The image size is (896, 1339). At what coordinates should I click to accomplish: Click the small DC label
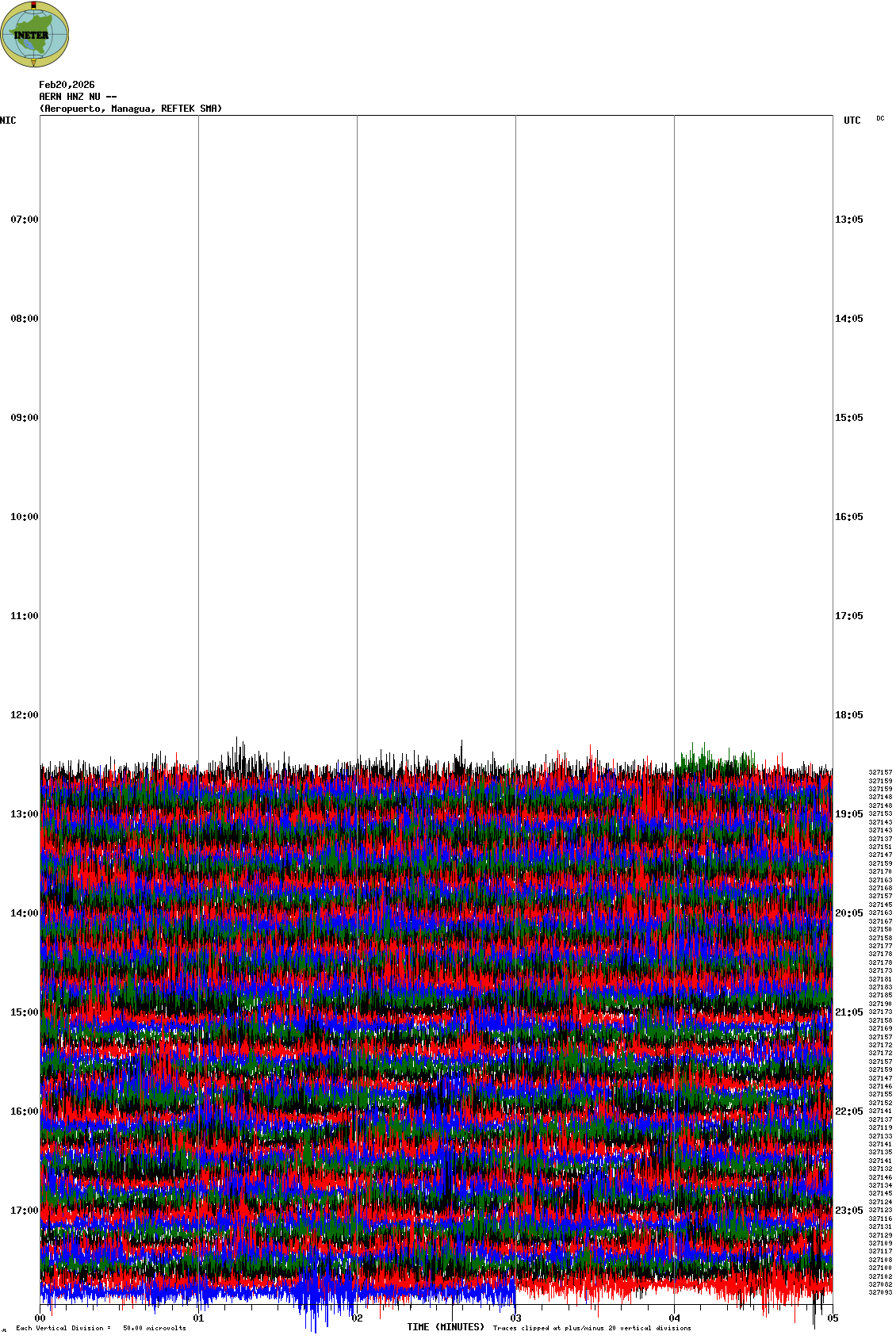click(x=880, y=118)
